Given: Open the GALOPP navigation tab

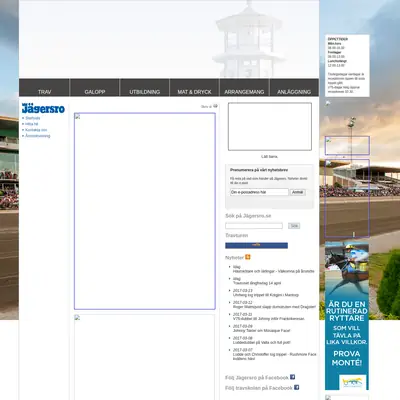Looking at the screenshot, I should coord(95,88).
